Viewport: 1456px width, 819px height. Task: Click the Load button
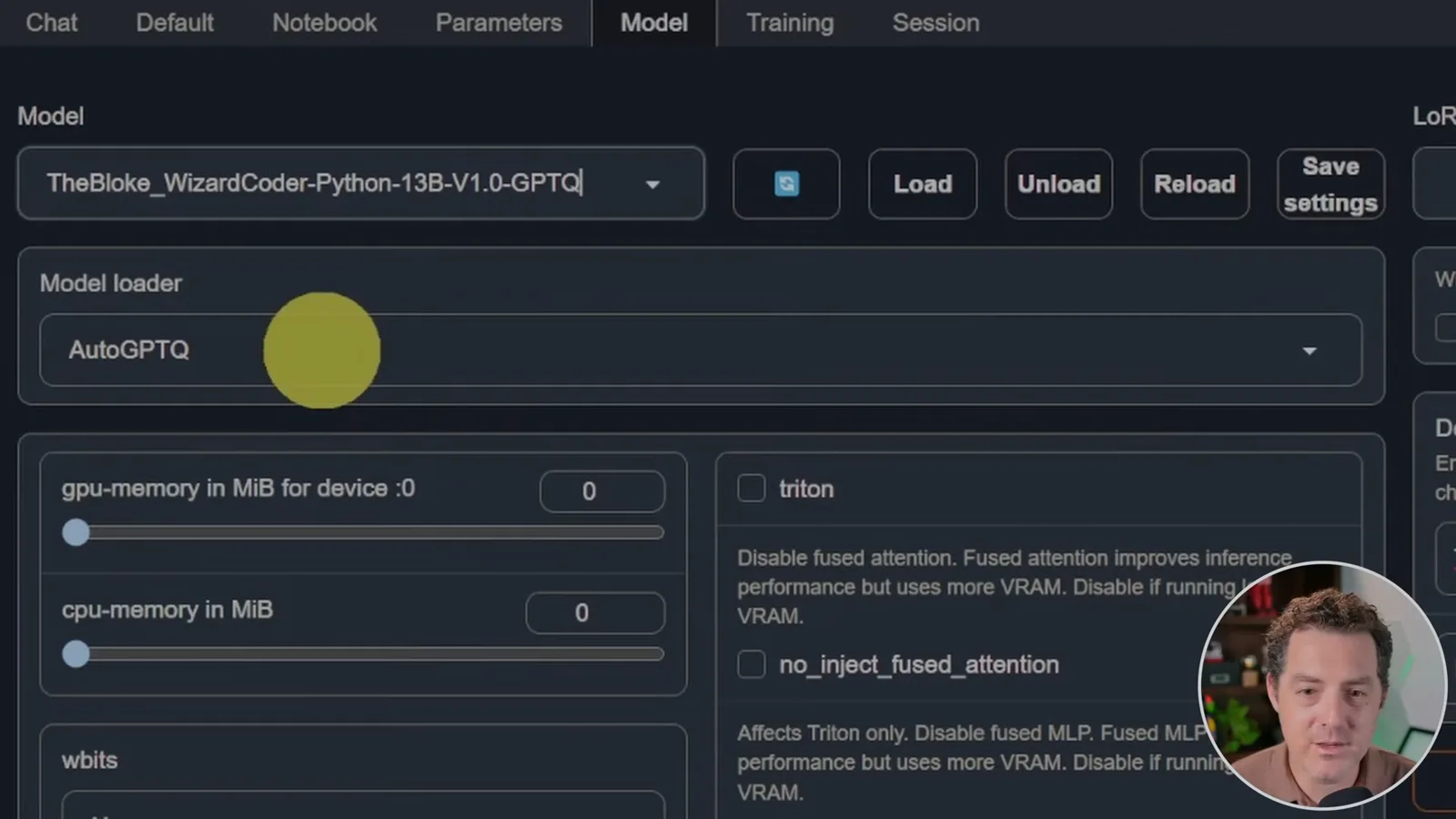pos(923,184)
